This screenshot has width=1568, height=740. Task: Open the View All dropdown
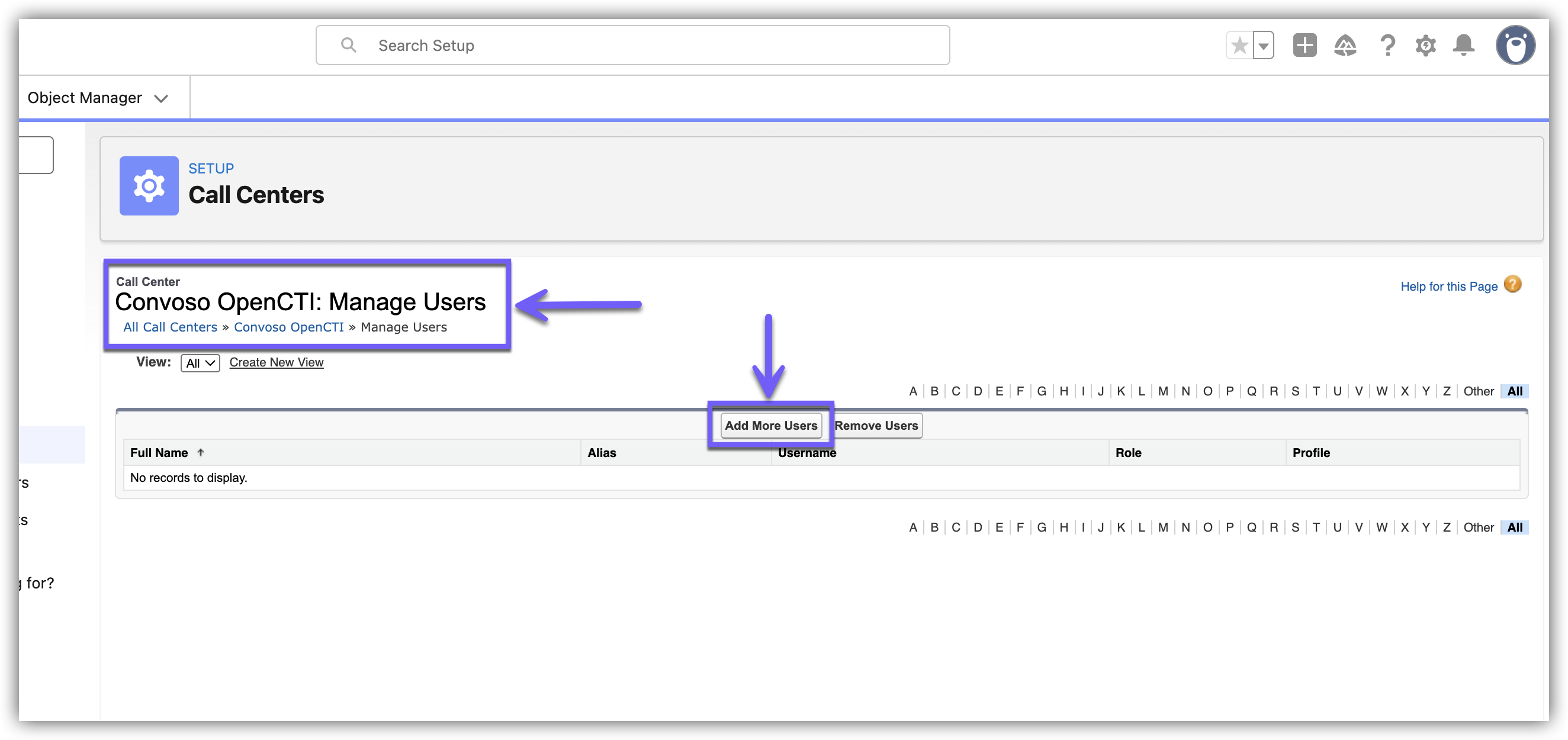click(200, 363)
